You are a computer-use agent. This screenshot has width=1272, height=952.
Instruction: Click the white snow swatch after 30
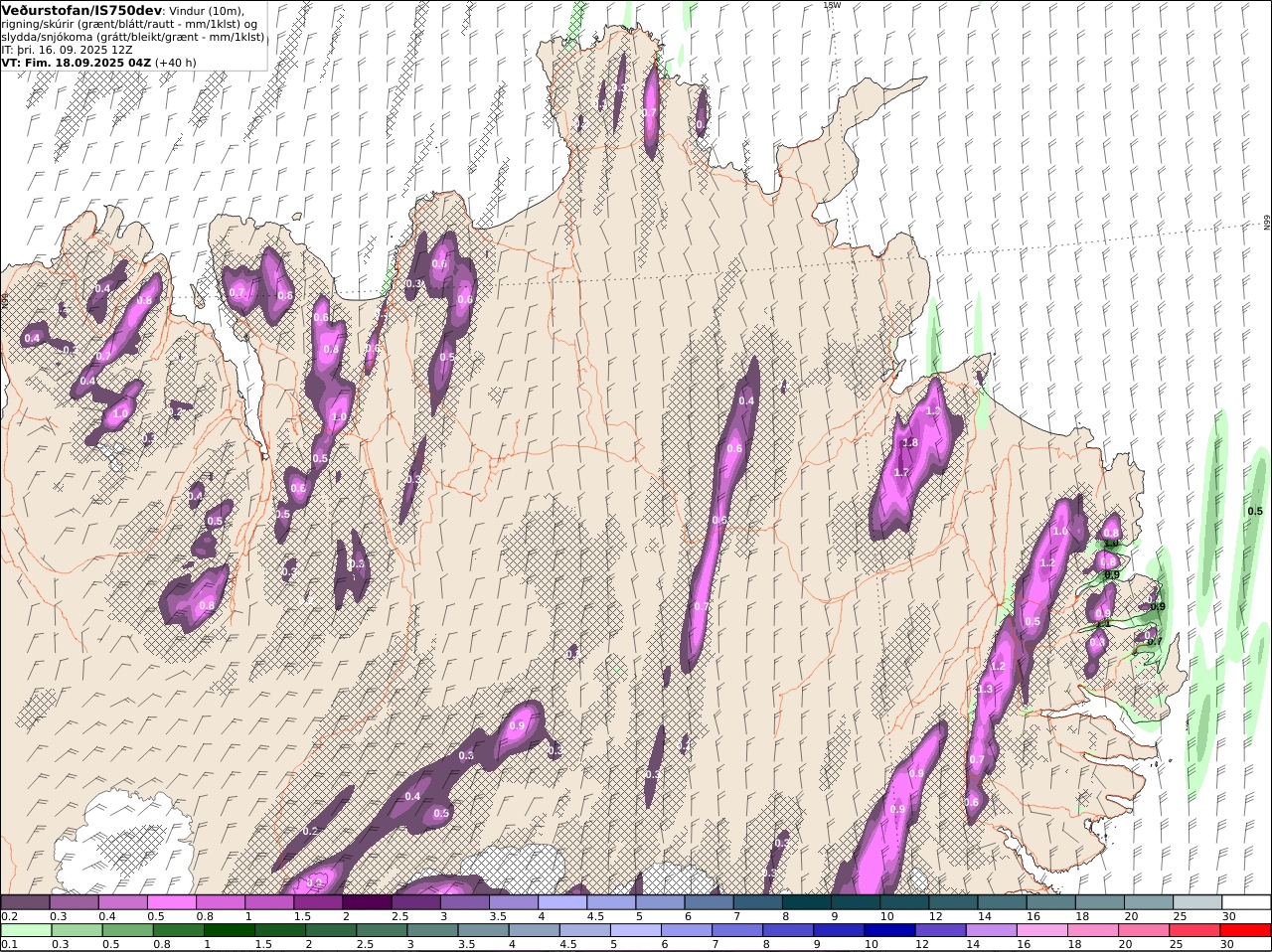[1246, 902]
